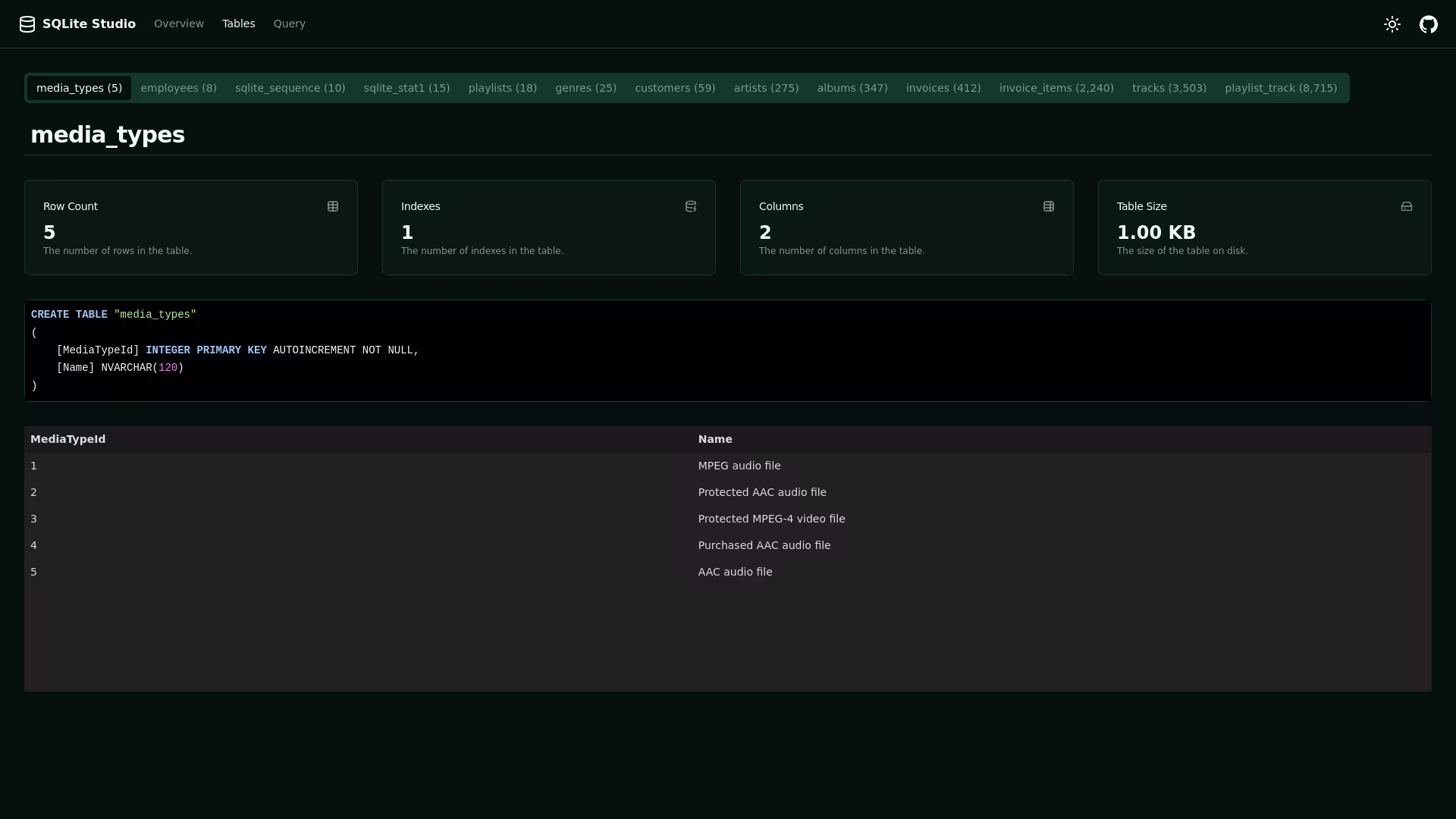Click 'The number of columns in the table.'
The width and height of the screenshot is (1456, 819).
[x=842, y=251]
